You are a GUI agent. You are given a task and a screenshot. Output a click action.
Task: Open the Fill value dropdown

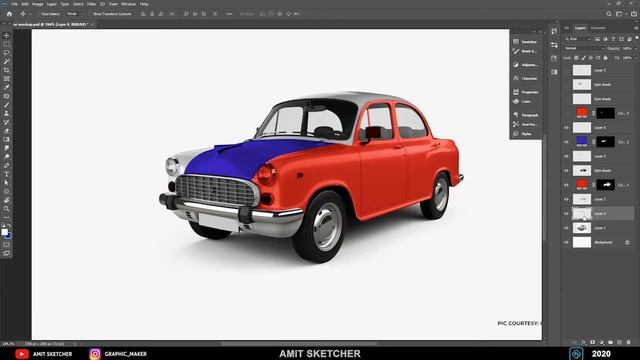point(636,58)
